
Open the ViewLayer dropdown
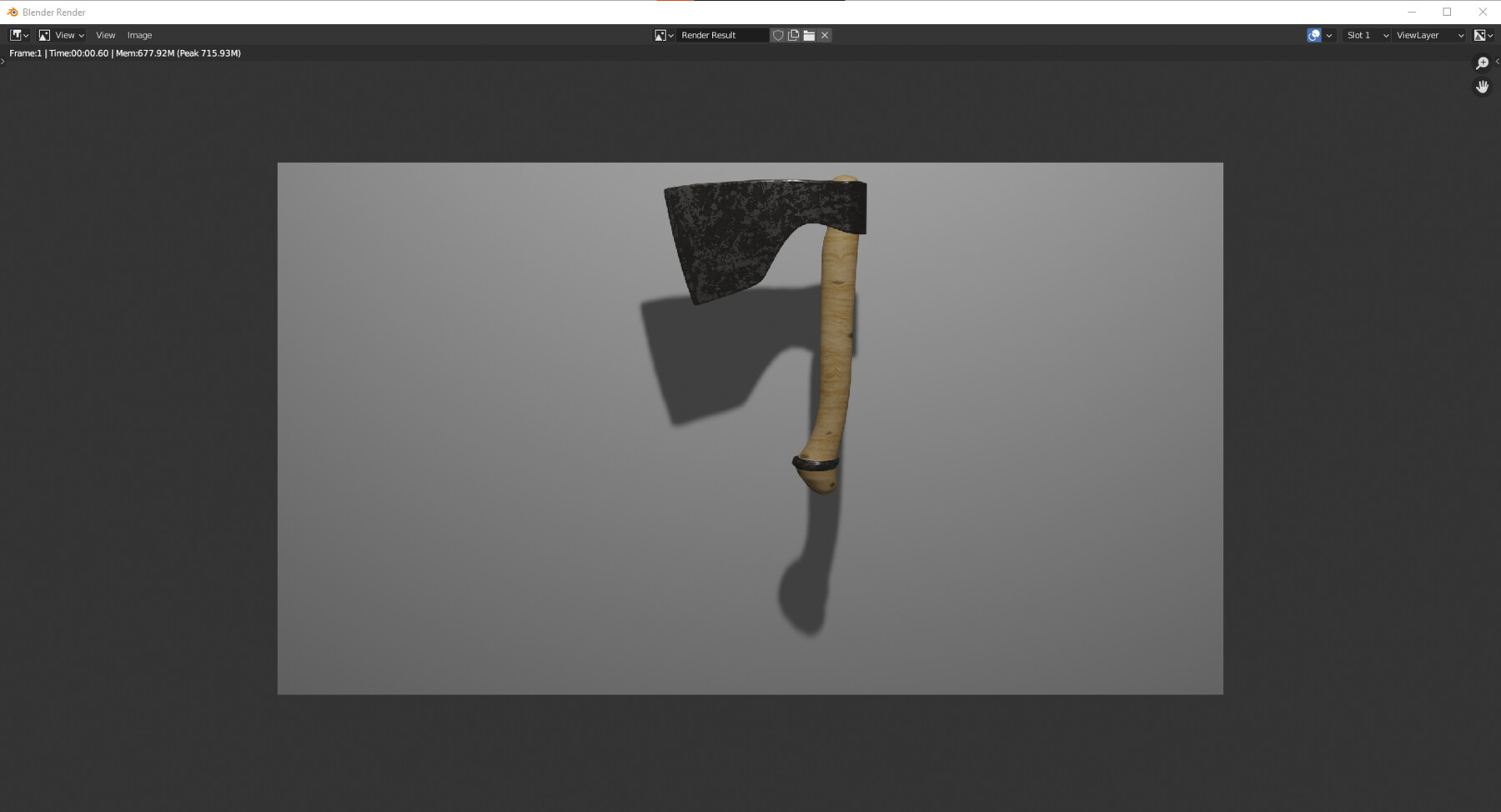pyautogui.click(x=1428, y=35)
